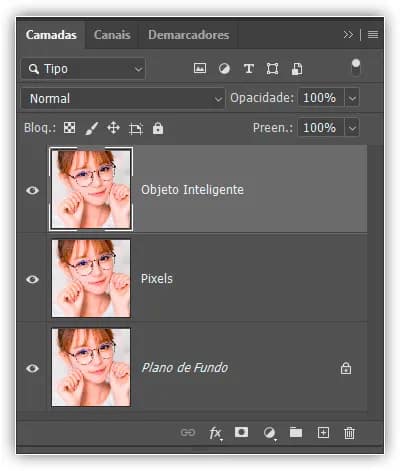Viewport: 400px width, 471px height.
Task: Click the Preen.: label
Action: pyautogui.click(x=273, y=128)
